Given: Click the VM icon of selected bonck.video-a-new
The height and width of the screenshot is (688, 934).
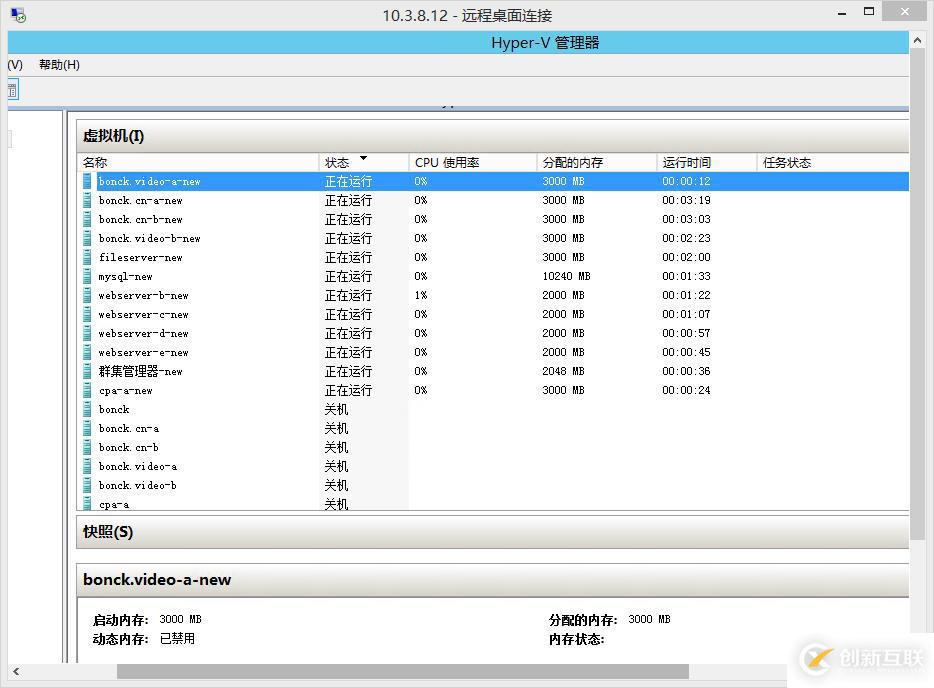Looking at the screenshot, I should (x=88, y=181).
